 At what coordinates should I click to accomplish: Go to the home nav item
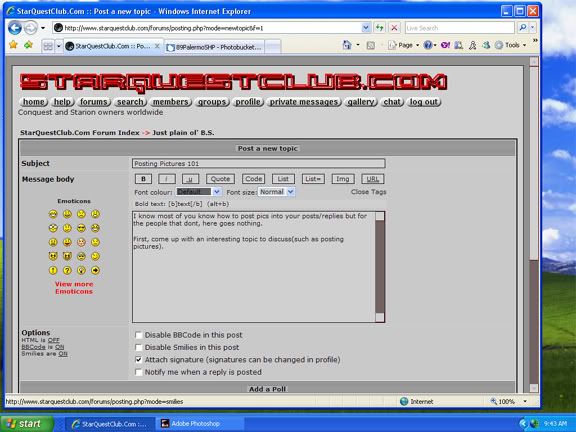pyautogui.click(x=33, y=102)
